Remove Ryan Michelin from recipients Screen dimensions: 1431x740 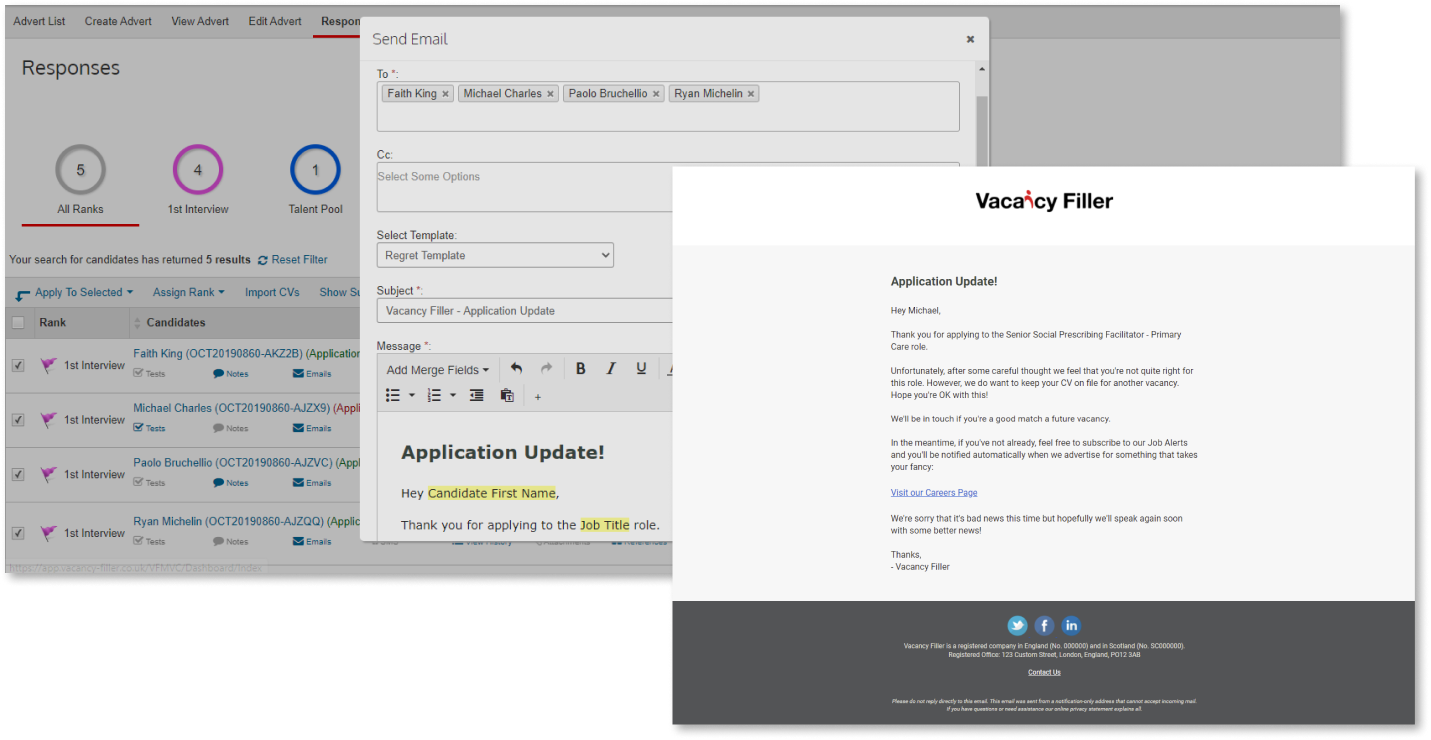[x=751, y=94]
